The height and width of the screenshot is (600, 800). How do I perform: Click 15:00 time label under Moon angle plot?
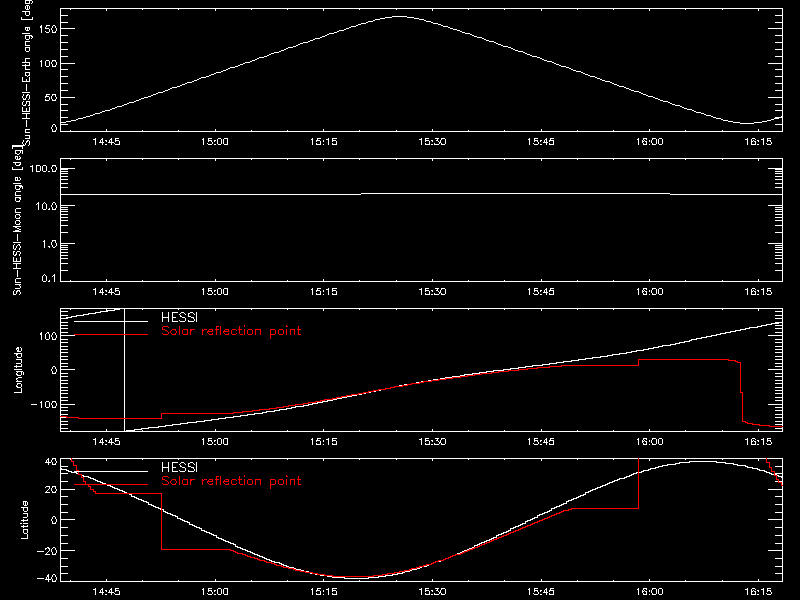click(215, 292)
